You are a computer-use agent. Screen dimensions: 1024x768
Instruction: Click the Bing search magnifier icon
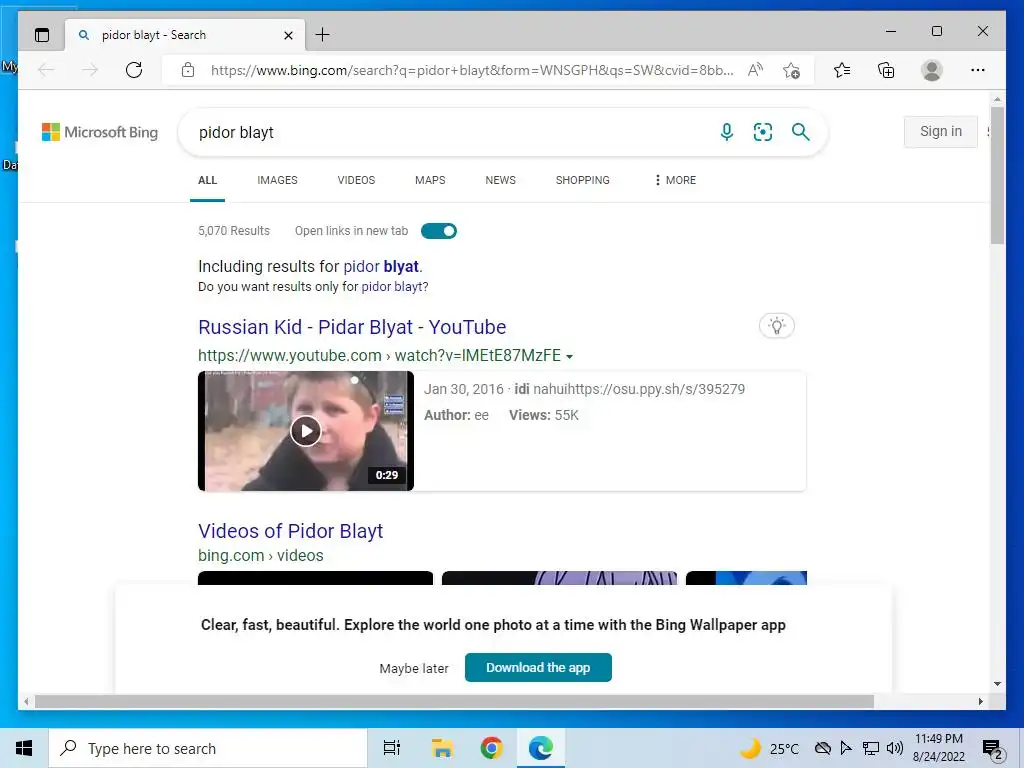pos(801,132)
